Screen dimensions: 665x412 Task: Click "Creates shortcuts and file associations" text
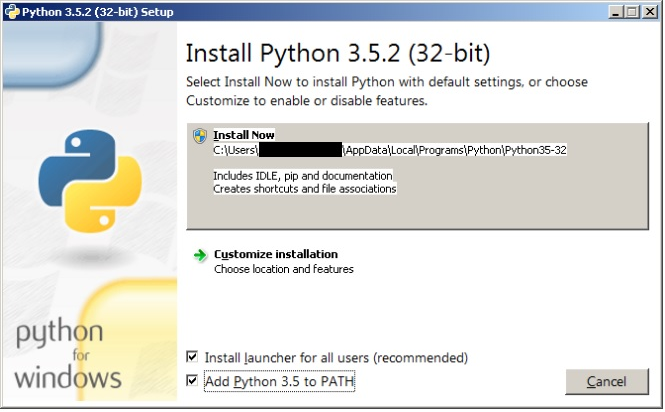[304, 188]
